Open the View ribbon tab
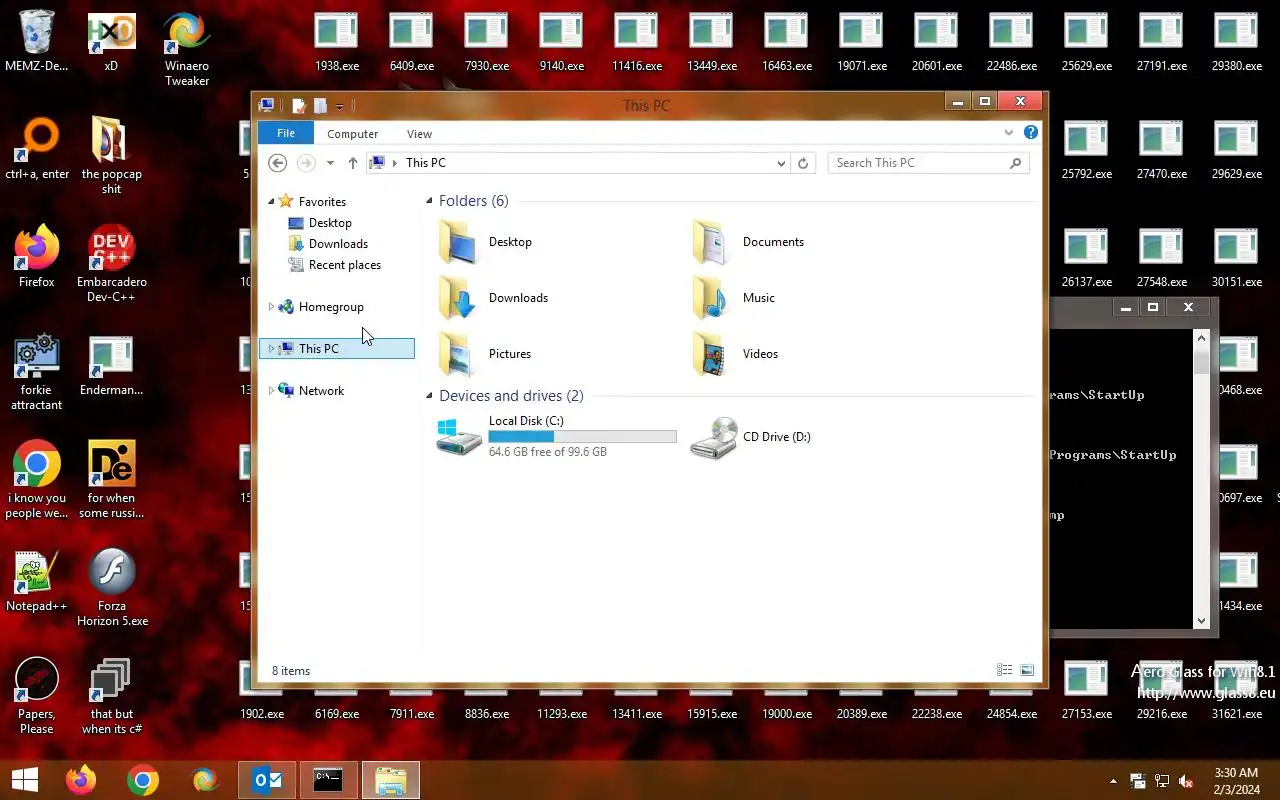The width and height of the screenshot is (1280, 800). pos(419,134)
